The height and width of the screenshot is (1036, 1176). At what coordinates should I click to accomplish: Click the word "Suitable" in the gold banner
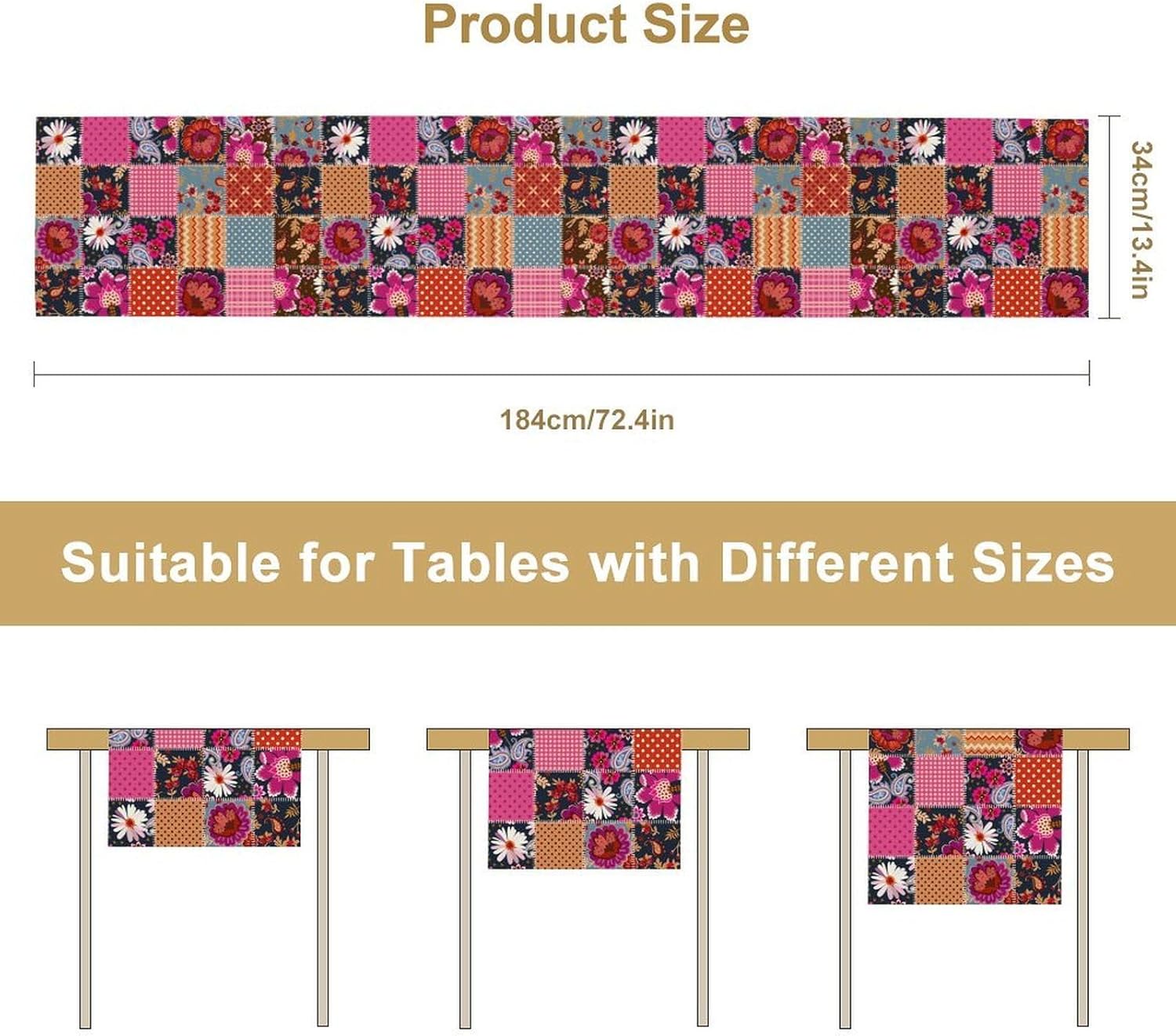(170, 563)
